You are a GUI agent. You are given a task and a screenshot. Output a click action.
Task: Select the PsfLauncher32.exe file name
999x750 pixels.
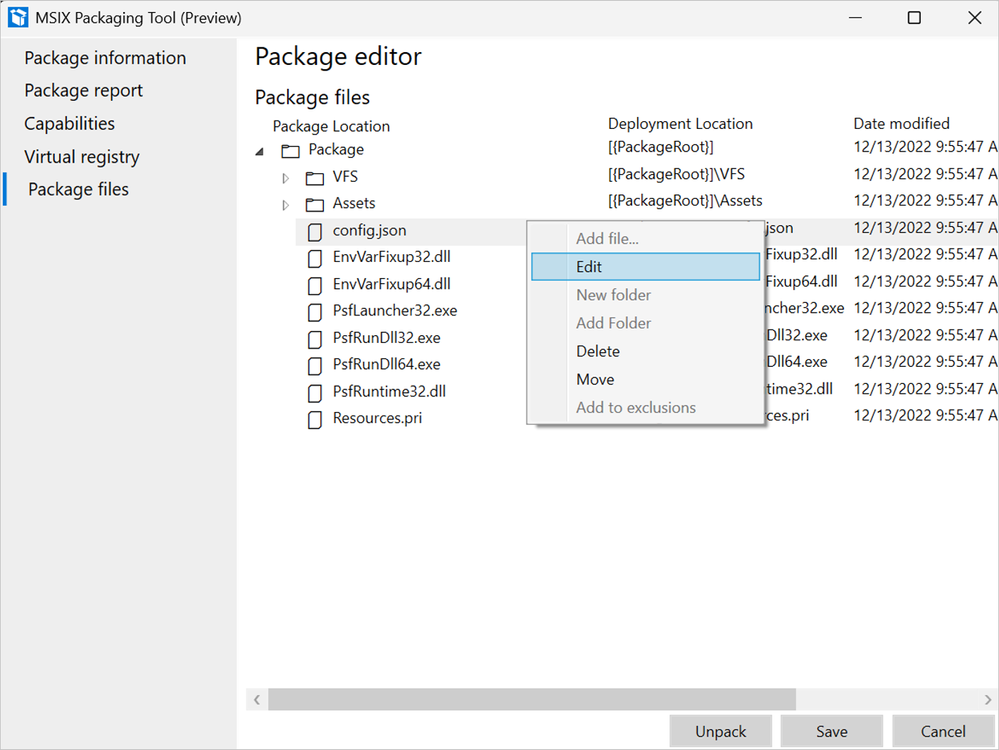coord(395,311)
